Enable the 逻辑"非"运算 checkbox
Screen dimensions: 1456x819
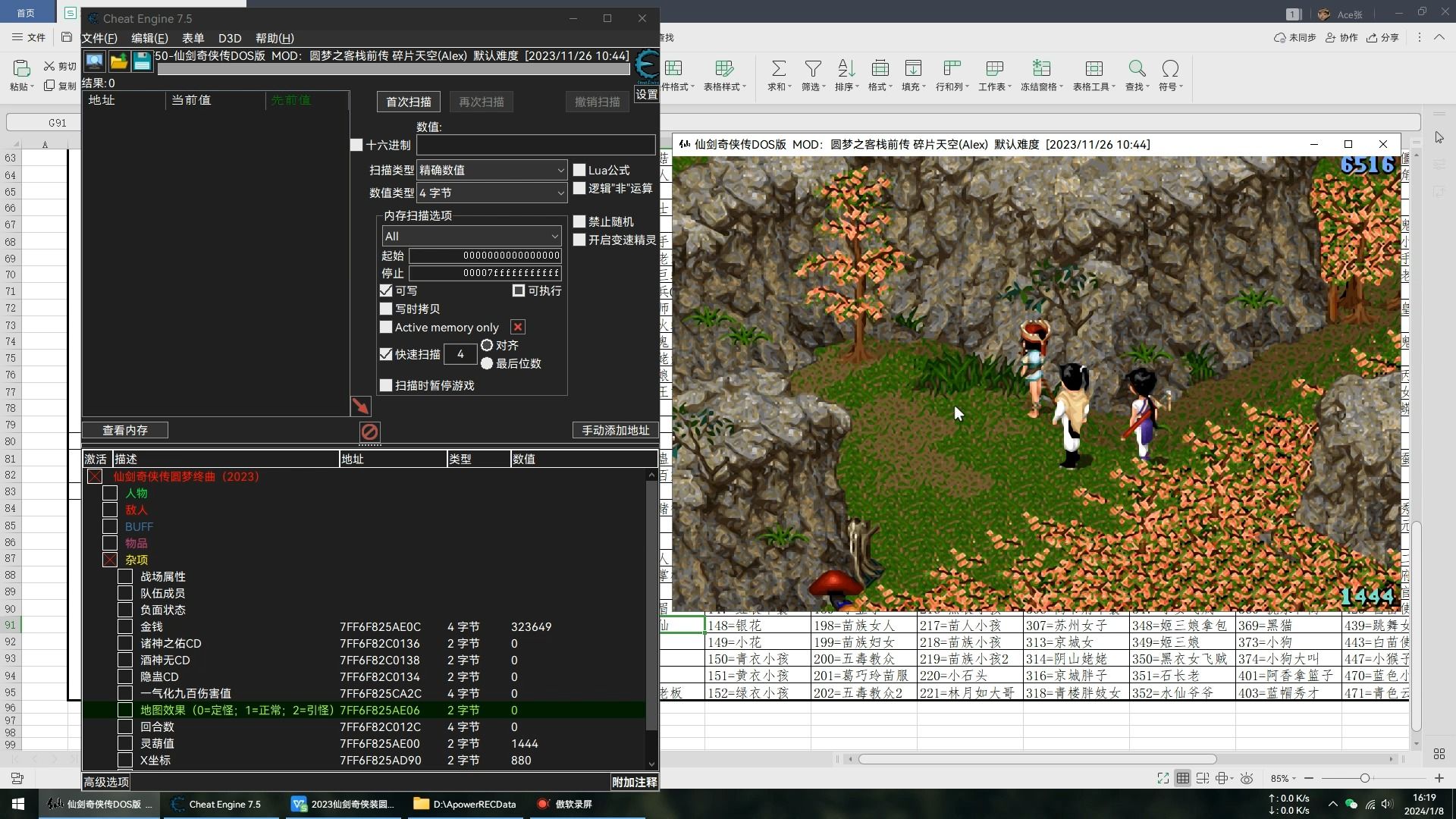click(579, 188)
